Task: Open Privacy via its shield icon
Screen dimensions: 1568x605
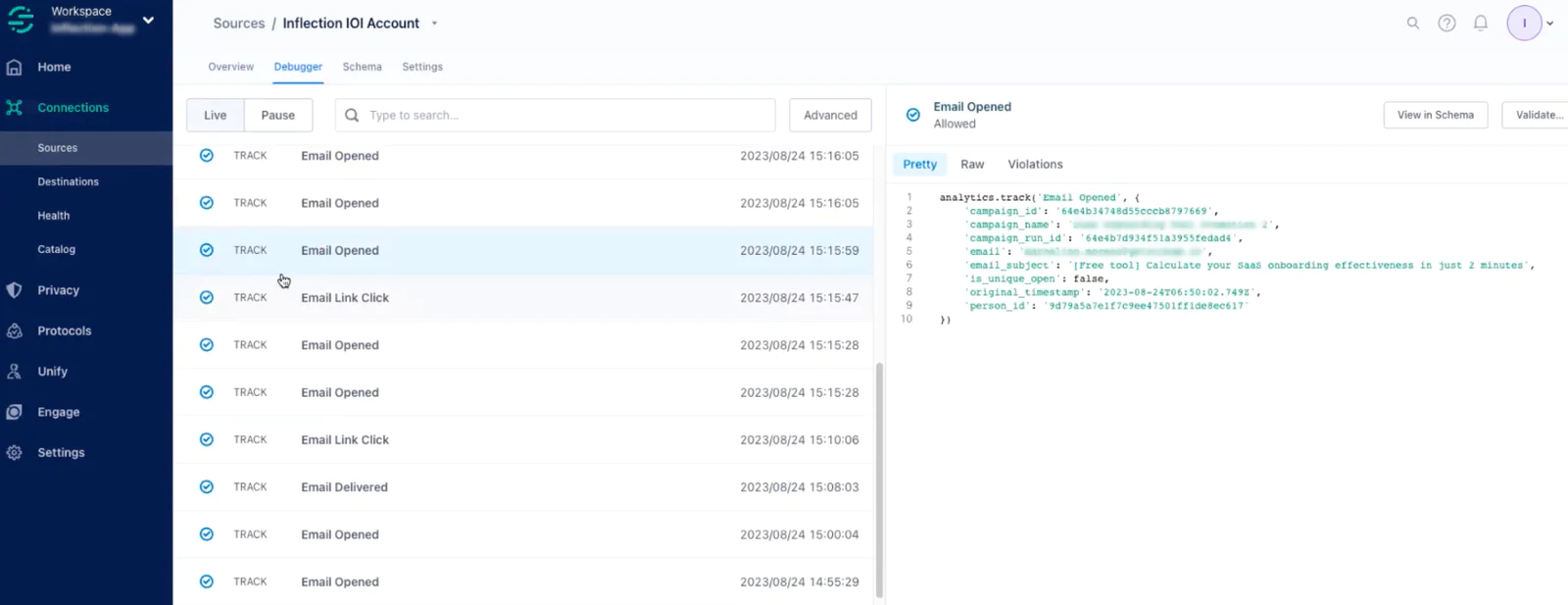Action: tap(14, 290)
